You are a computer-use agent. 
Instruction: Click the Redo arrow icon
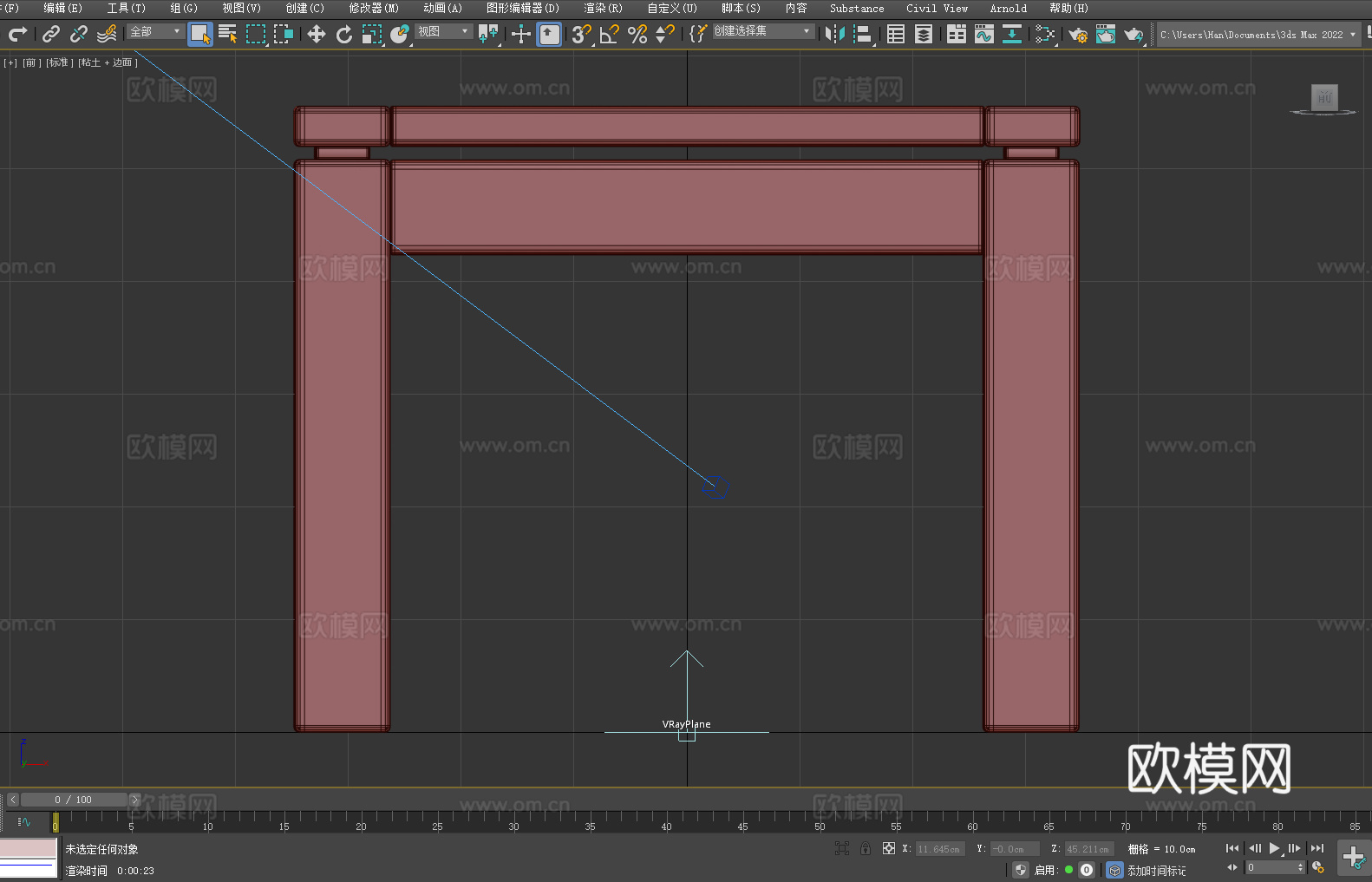17,34
